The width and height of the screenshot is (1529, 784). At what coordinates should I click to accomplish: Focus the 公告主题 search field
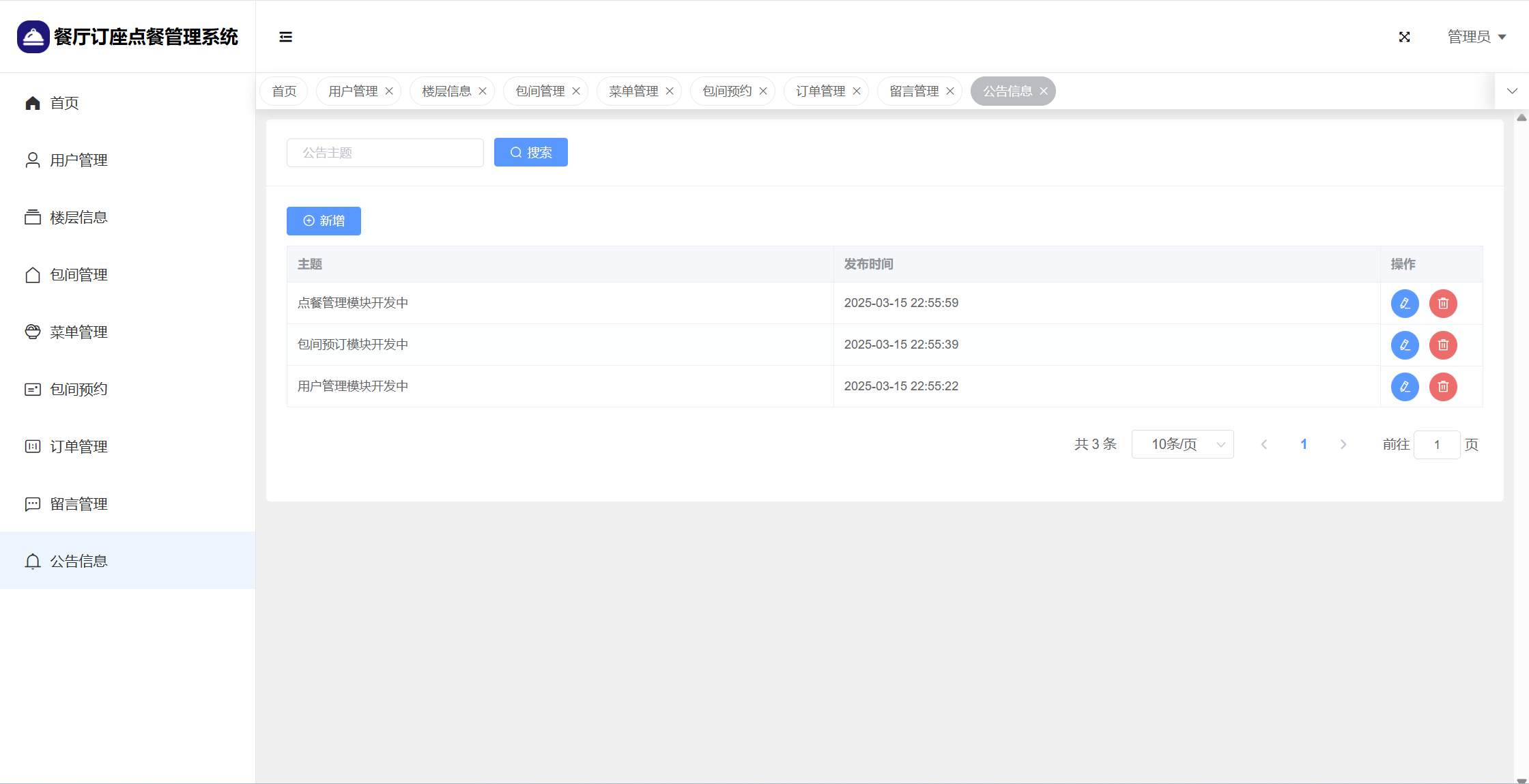pos(385,153)
